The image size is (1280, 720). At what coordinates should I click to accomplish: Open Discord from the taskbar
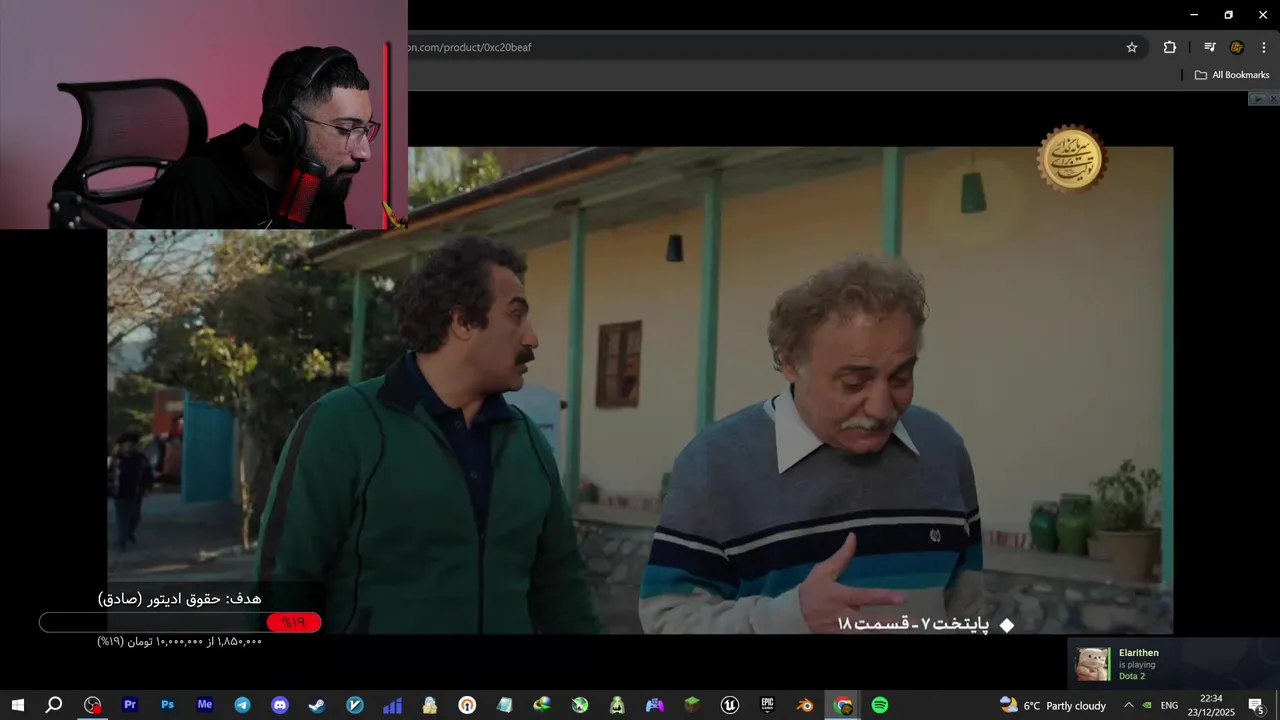point(280,705)
